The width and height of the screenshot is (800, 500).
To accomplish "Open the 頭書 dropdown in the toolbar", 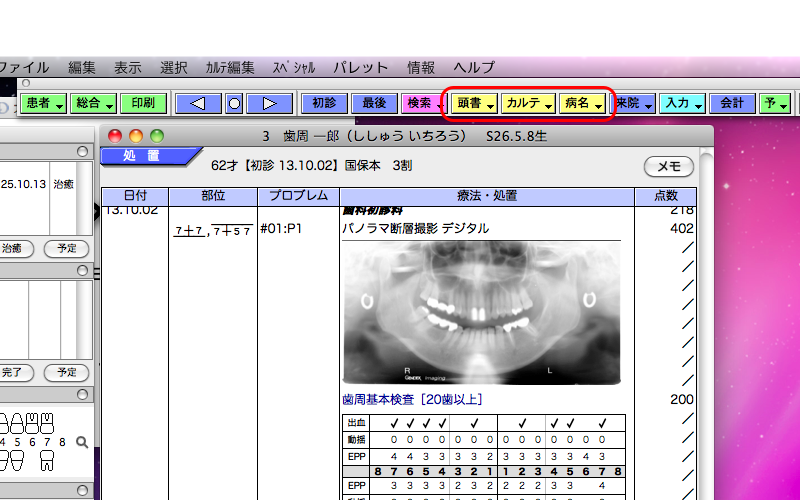I will [x=474, y=103].
